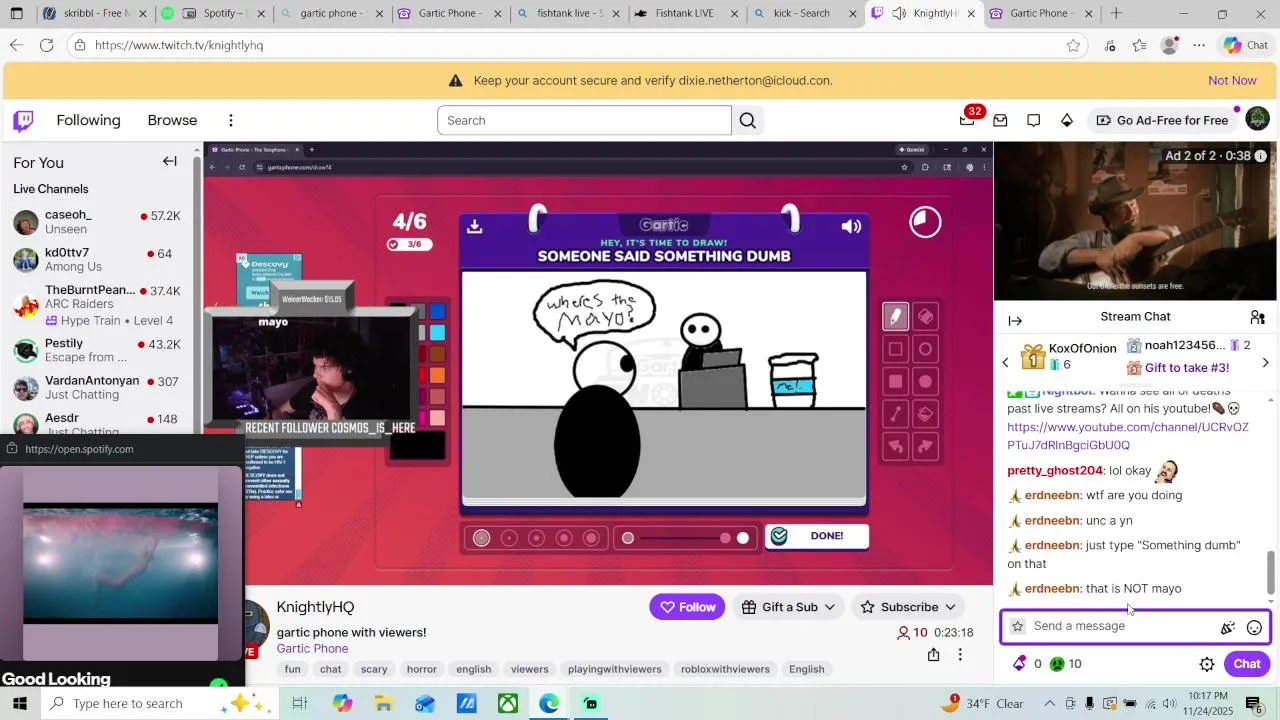Download the drawing with the download icon

pos(475,226)
